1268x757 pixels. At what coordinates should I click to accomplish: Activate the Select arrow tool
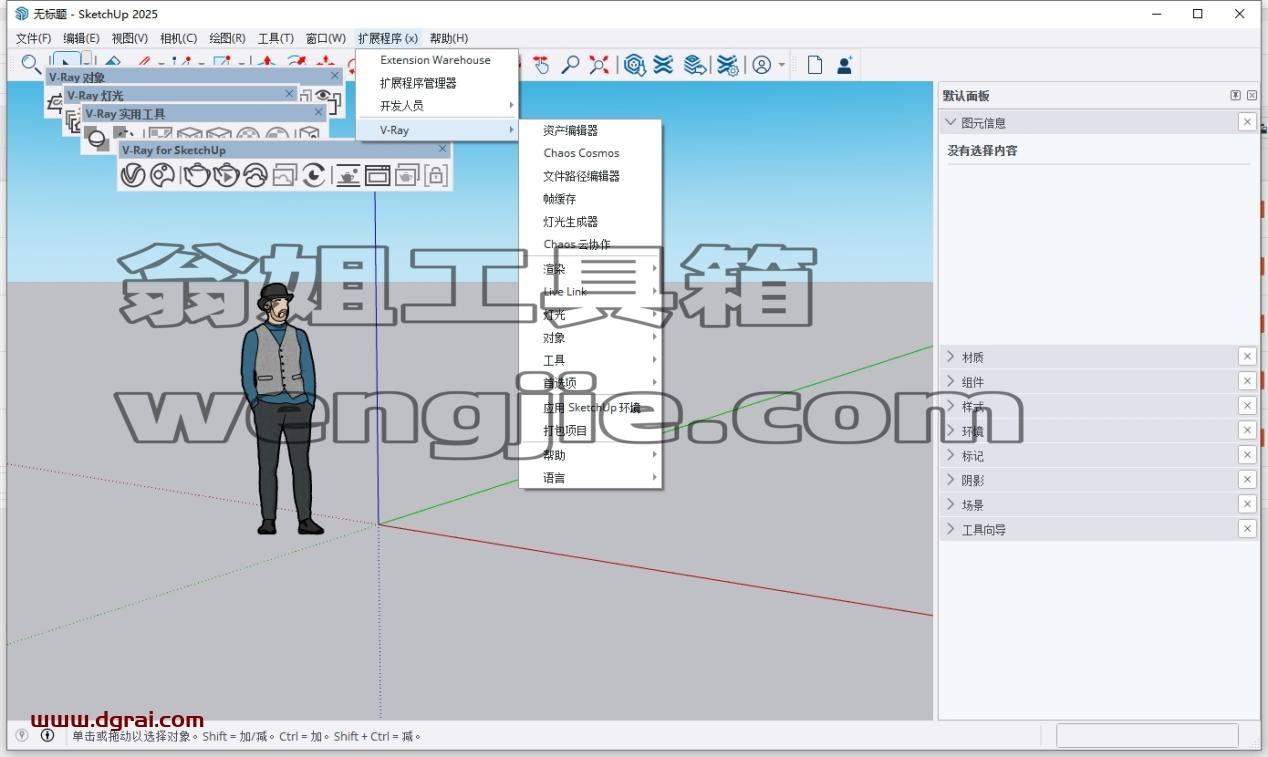[x=66, y=61]
